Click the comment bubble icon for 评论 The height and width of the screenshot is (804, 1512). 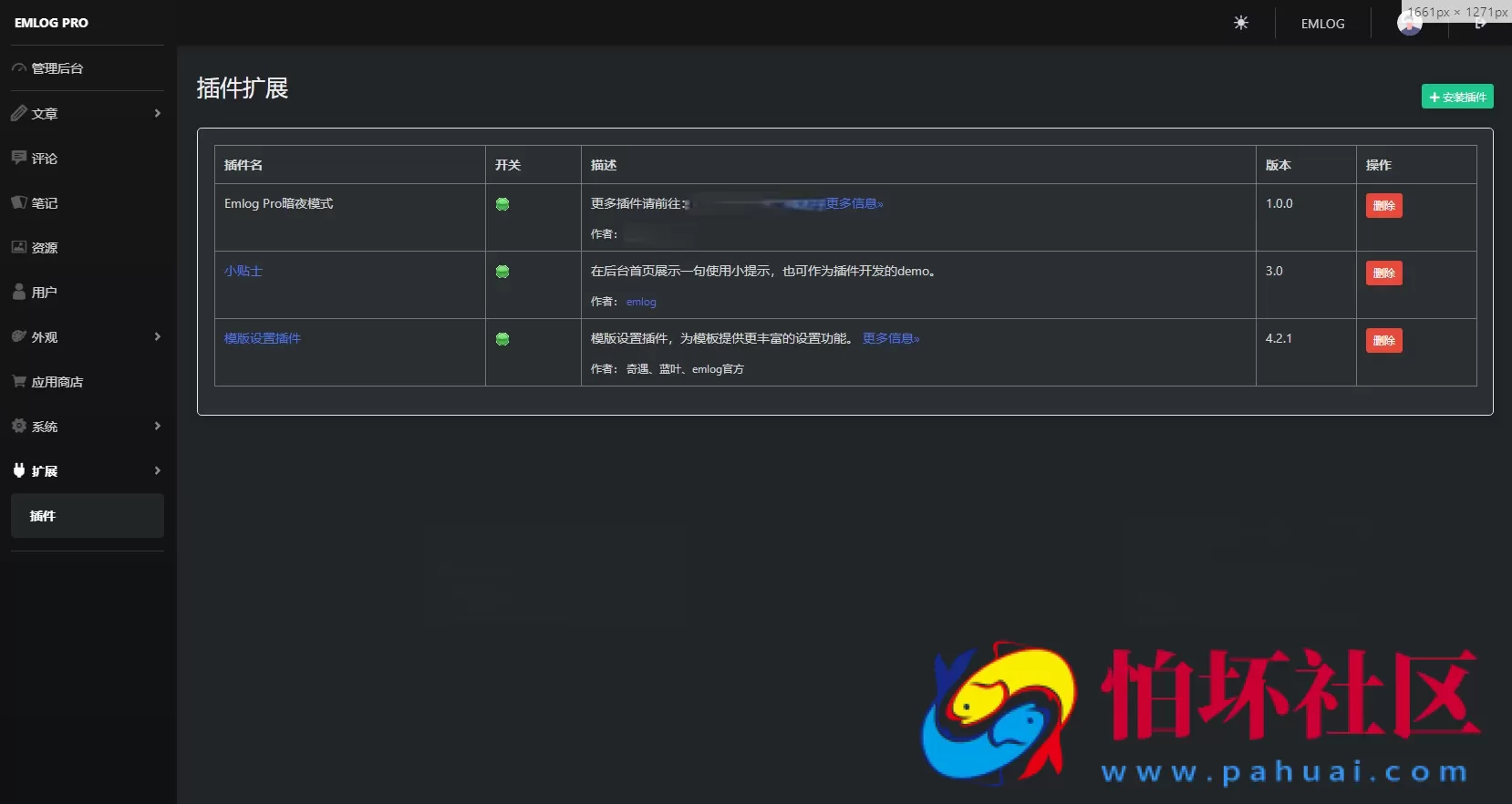(18, 158)
